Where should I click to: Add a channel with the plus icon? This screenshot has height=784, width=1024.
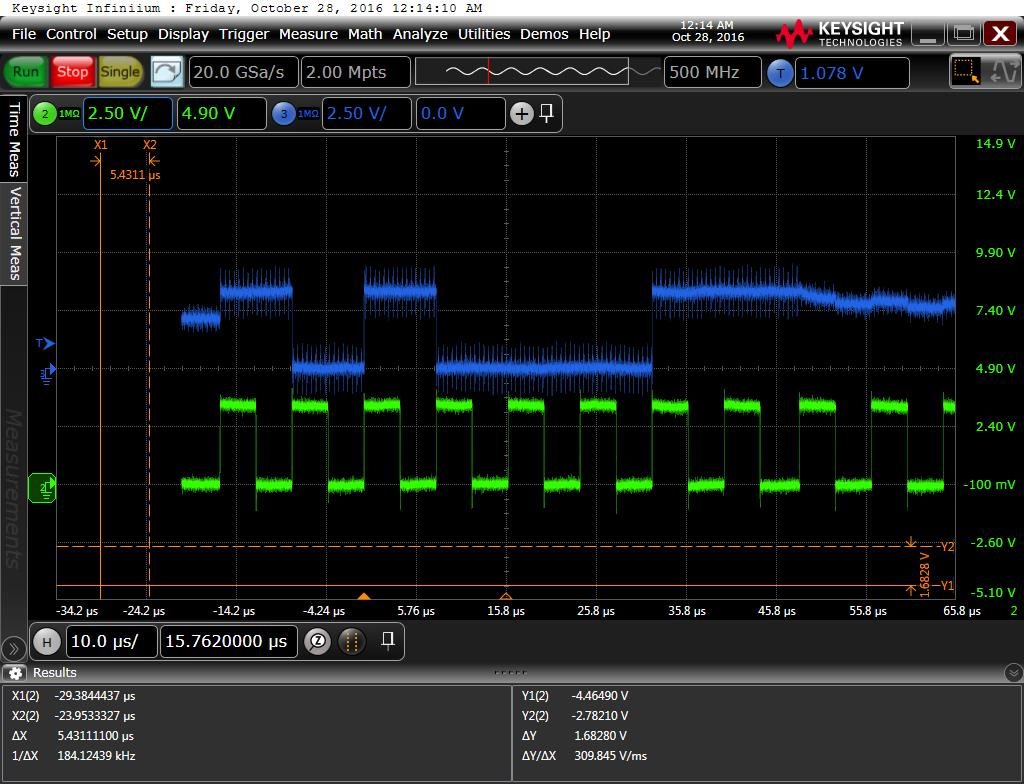click(x=521, y=114)
